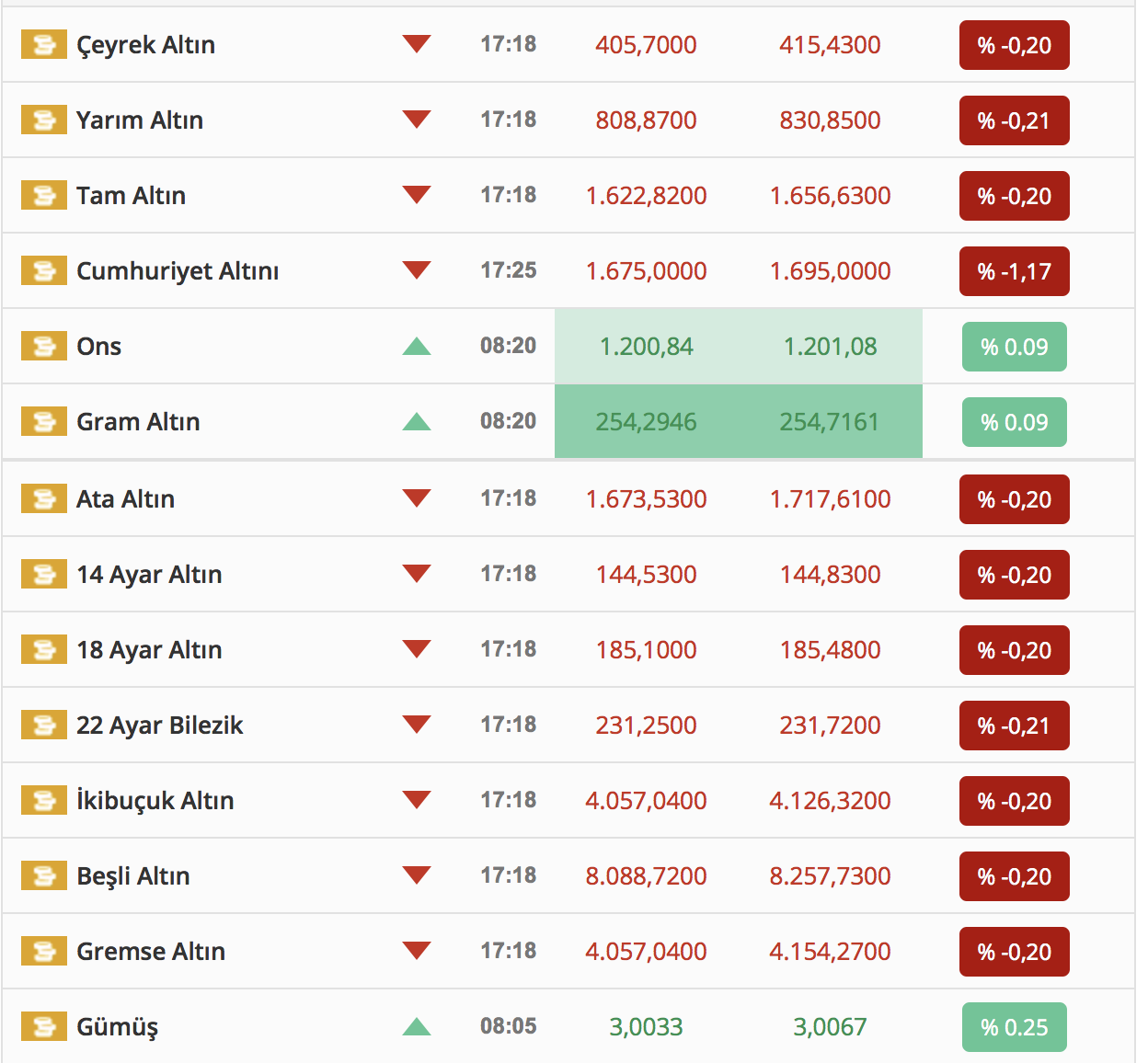Click the red down arrow in Tam Altın row

tap(417, 195)
